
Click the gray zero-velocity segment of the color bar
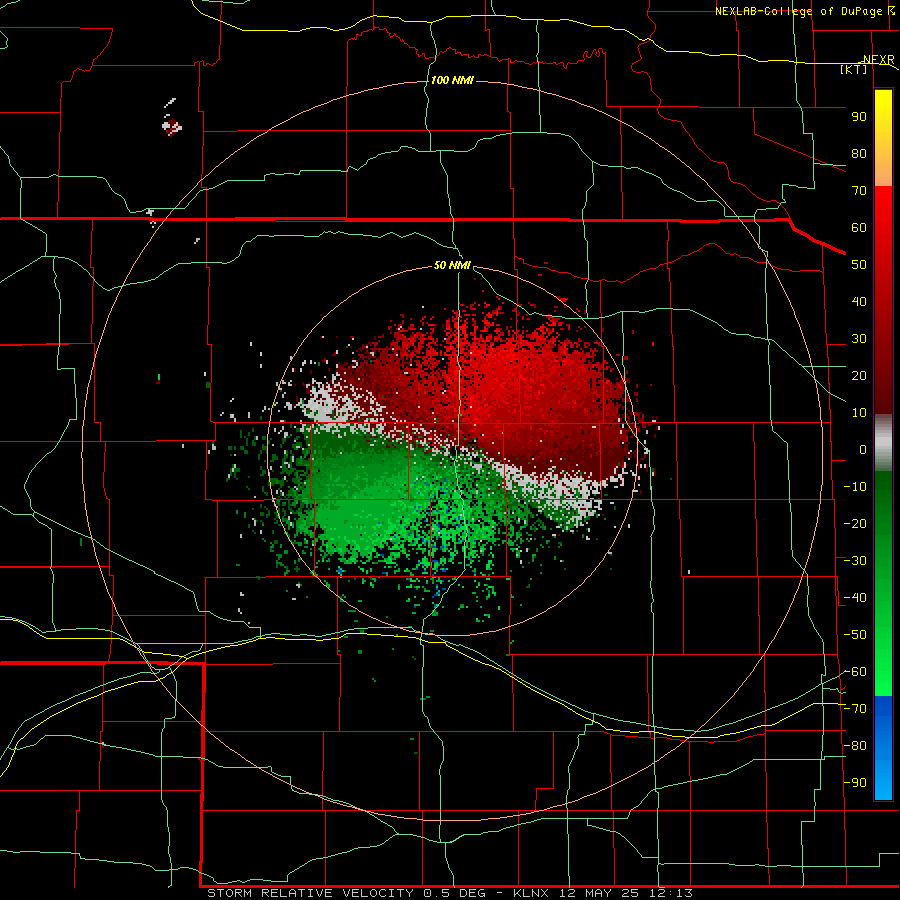[x=883, y=443]
